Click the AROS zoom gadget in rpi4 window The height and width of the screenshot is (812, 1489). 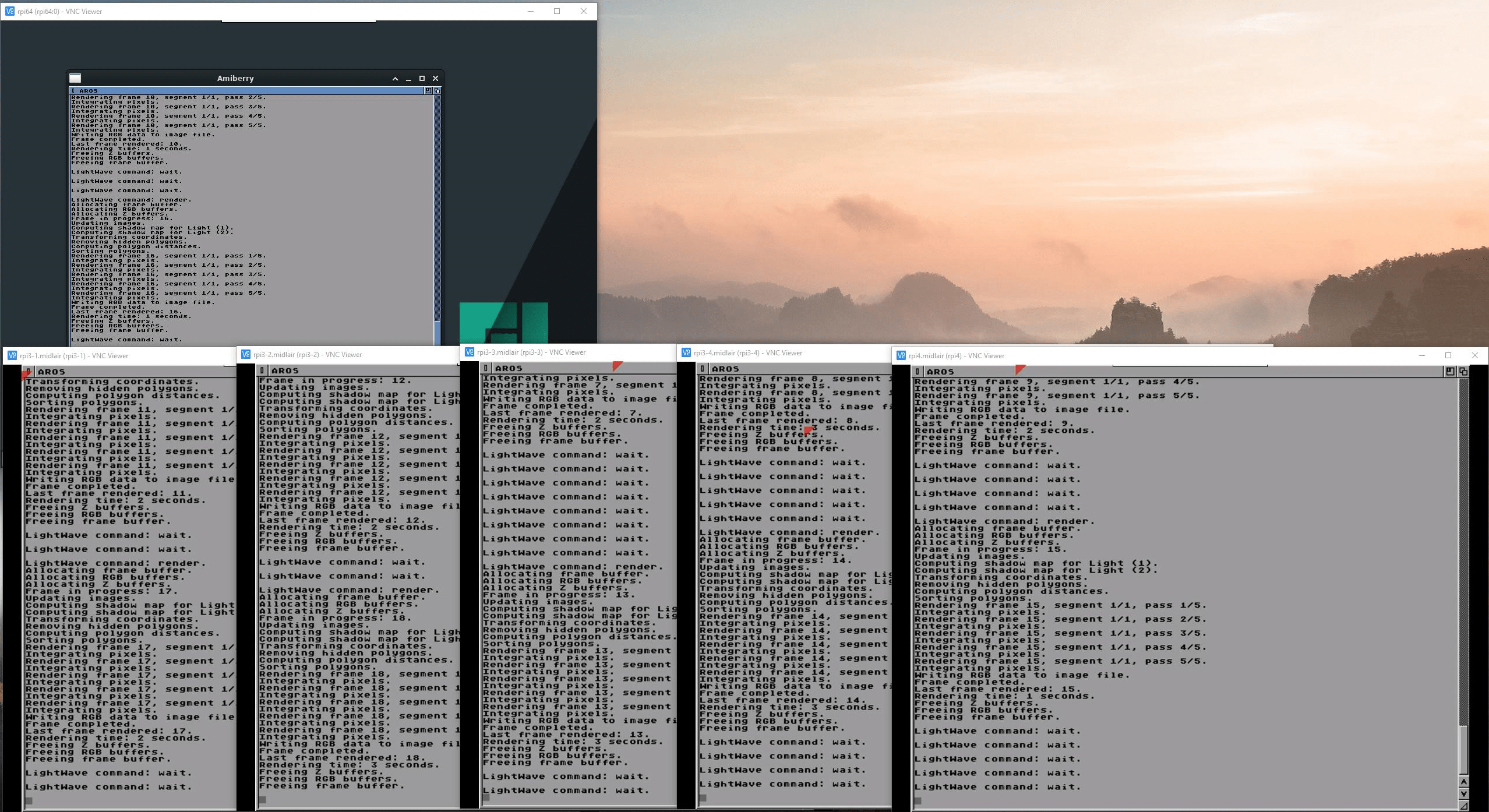pyautogui.click(x=1450, y=372)
